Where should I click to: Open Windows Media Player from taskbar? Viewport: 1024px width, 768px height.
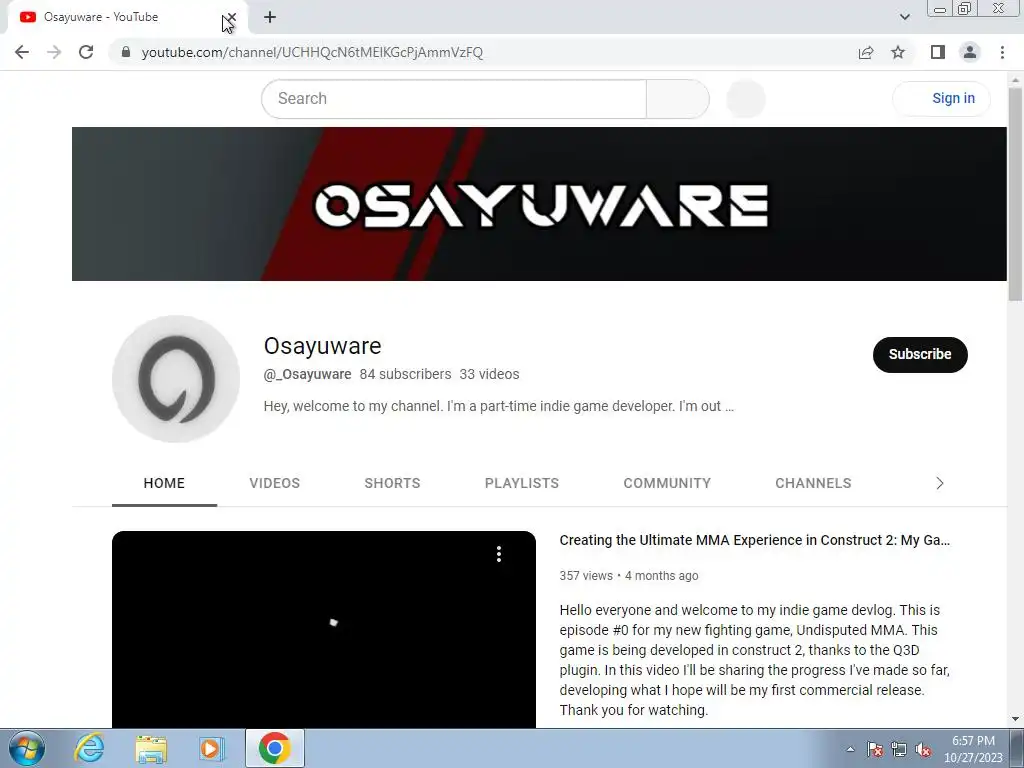(212, 748)
